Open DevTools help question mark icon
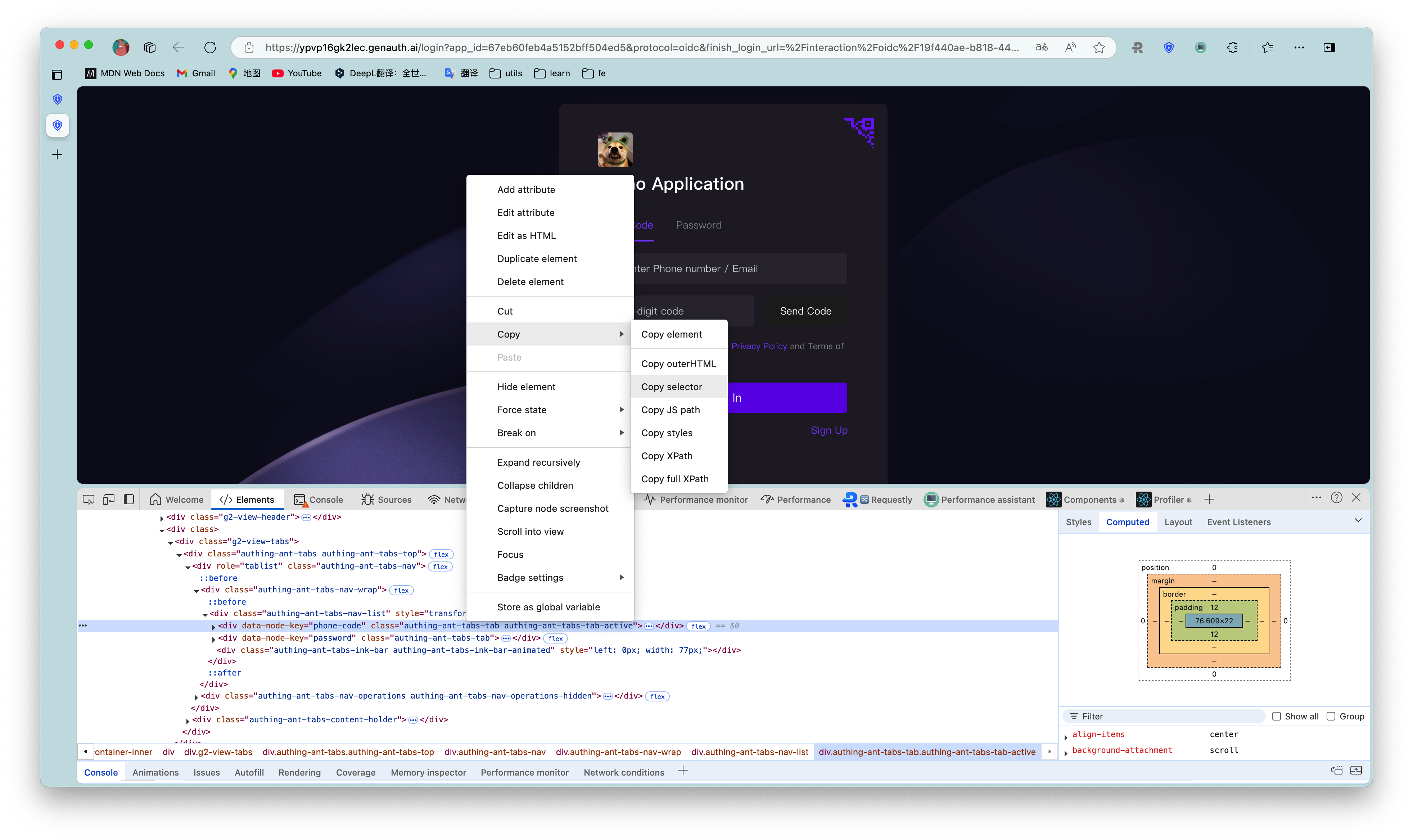1413x840 pixels. pos(1337,497)
